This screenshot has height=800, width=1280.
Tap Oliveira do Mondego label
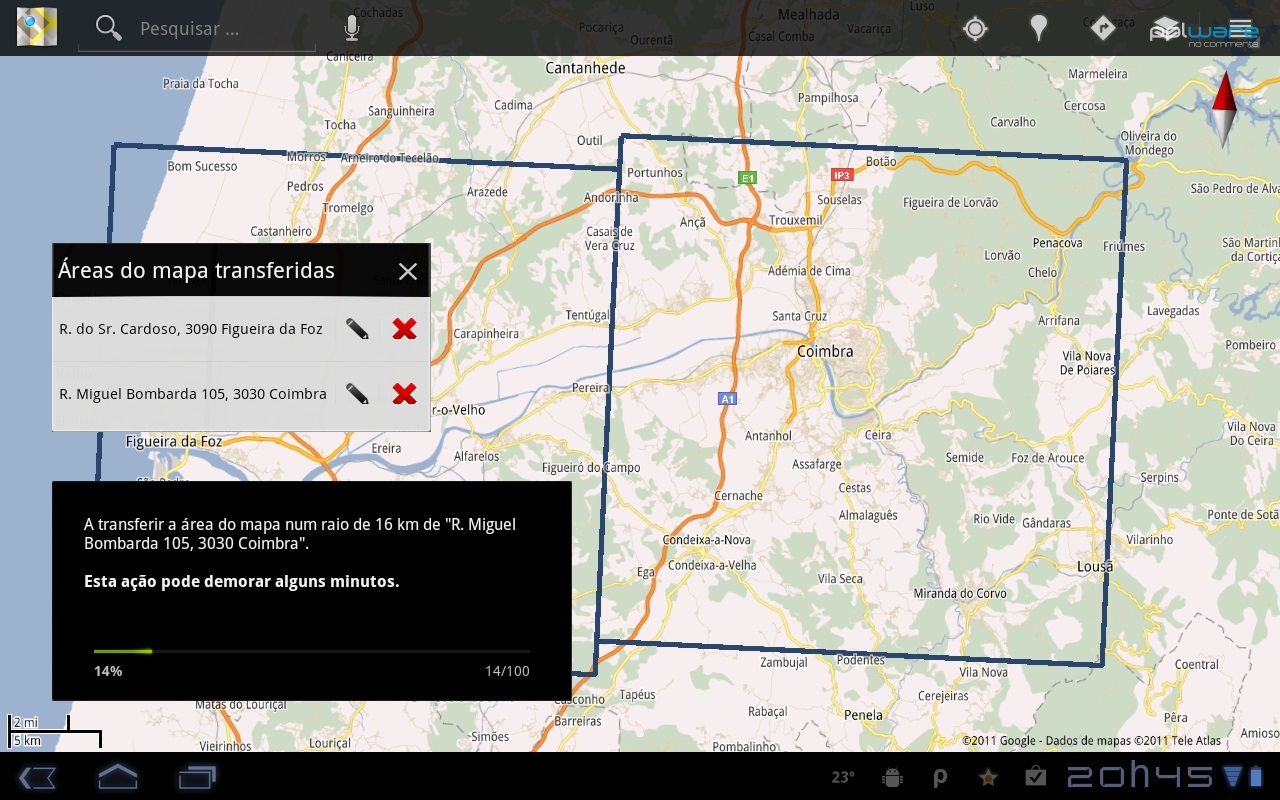(x=1148, y=143)
